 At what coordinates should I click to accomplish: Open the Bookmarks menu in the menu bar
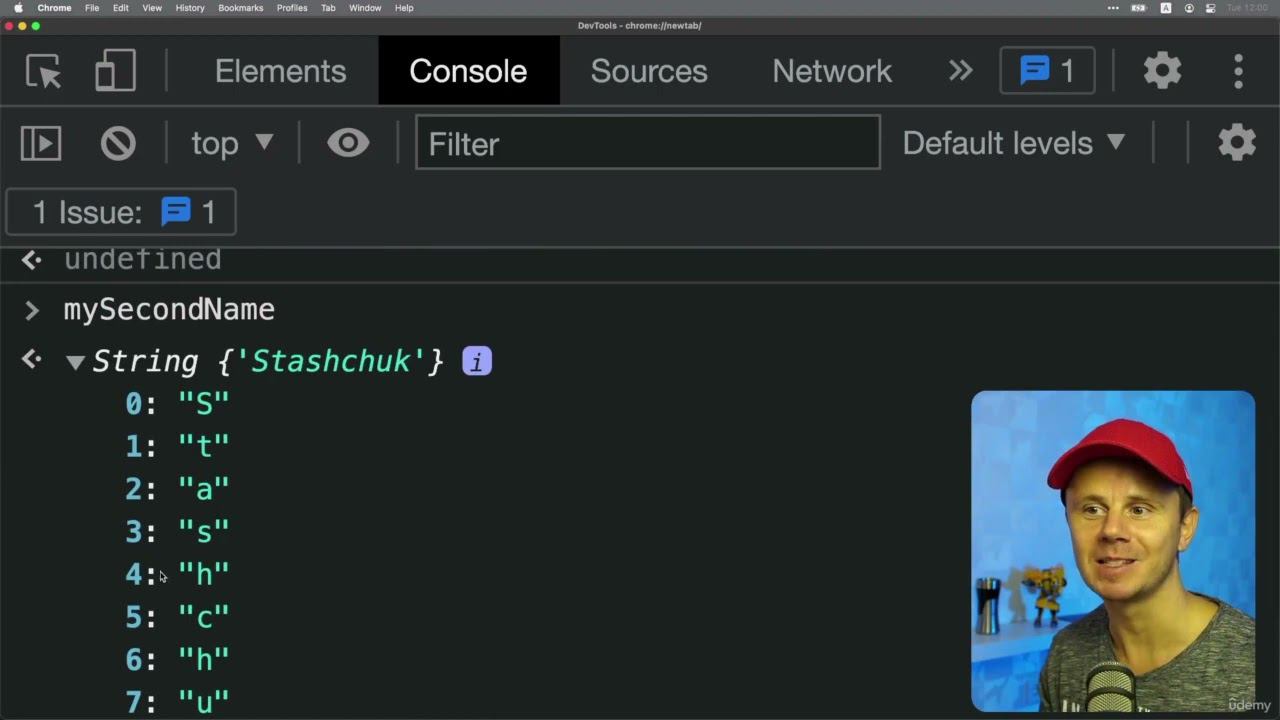(x=240, y=8)
